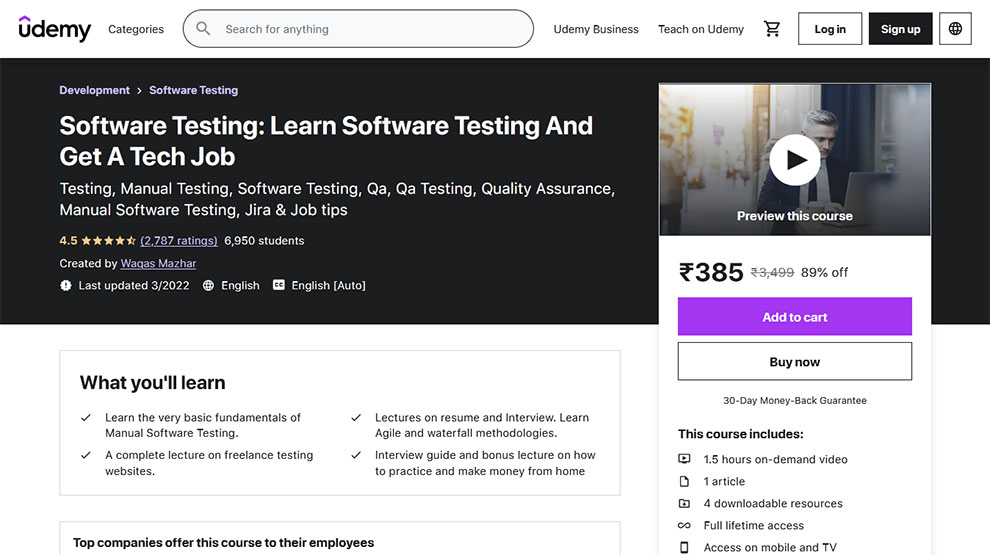
Task: Click the star rating icons
Action: tap(109, 241)
